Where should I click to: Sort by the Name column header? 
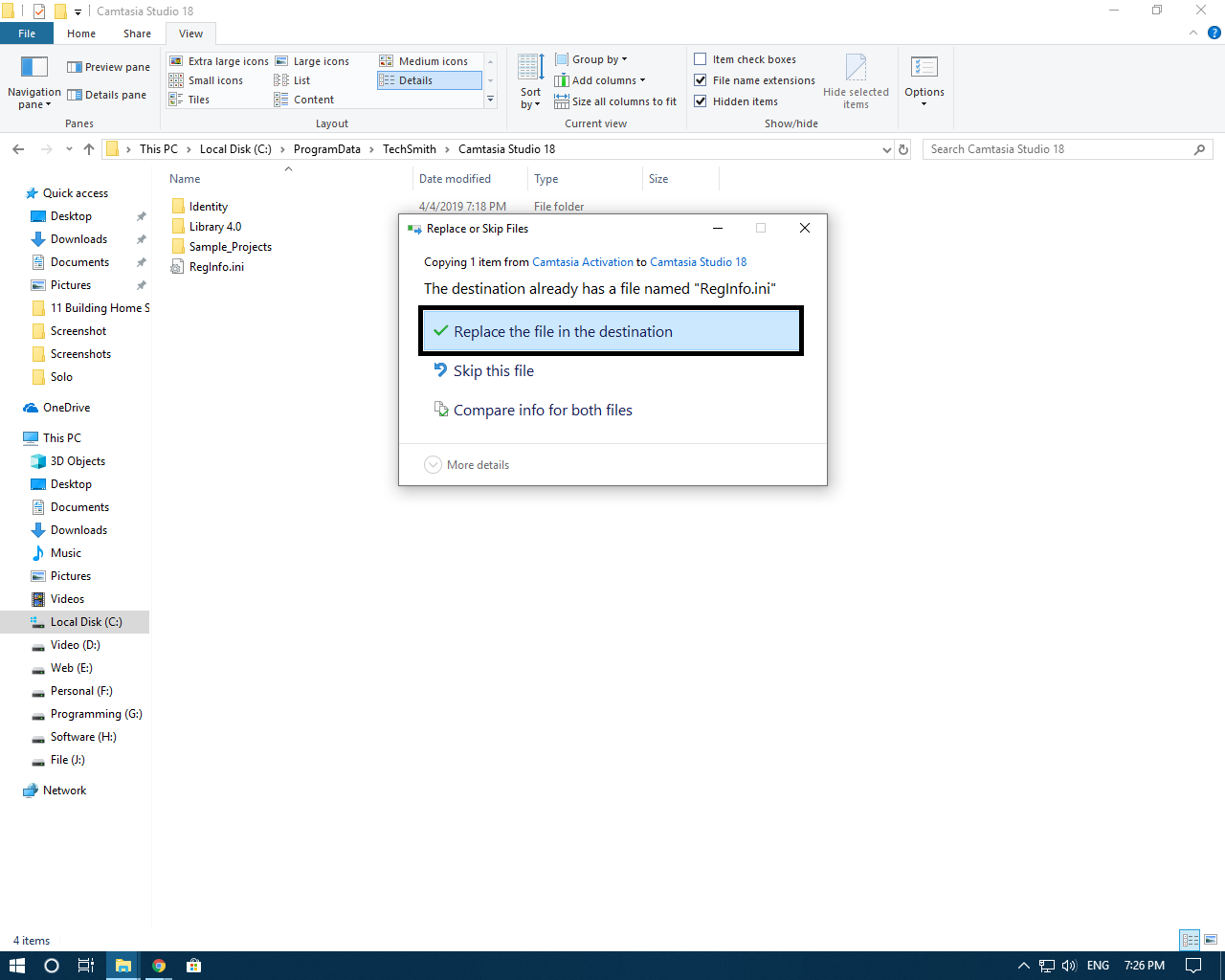tap(185, 179)
